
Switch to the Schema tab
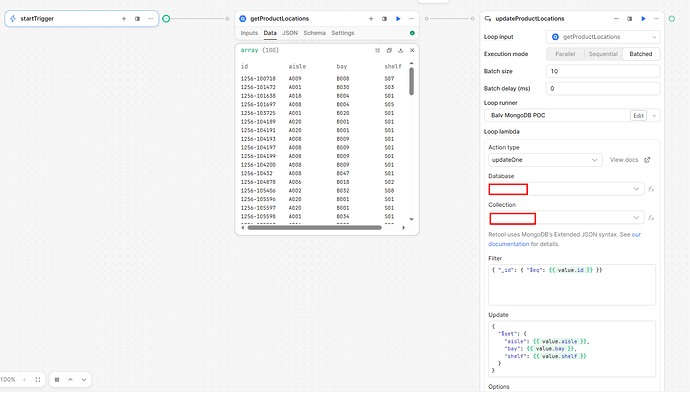coord(314,33)
